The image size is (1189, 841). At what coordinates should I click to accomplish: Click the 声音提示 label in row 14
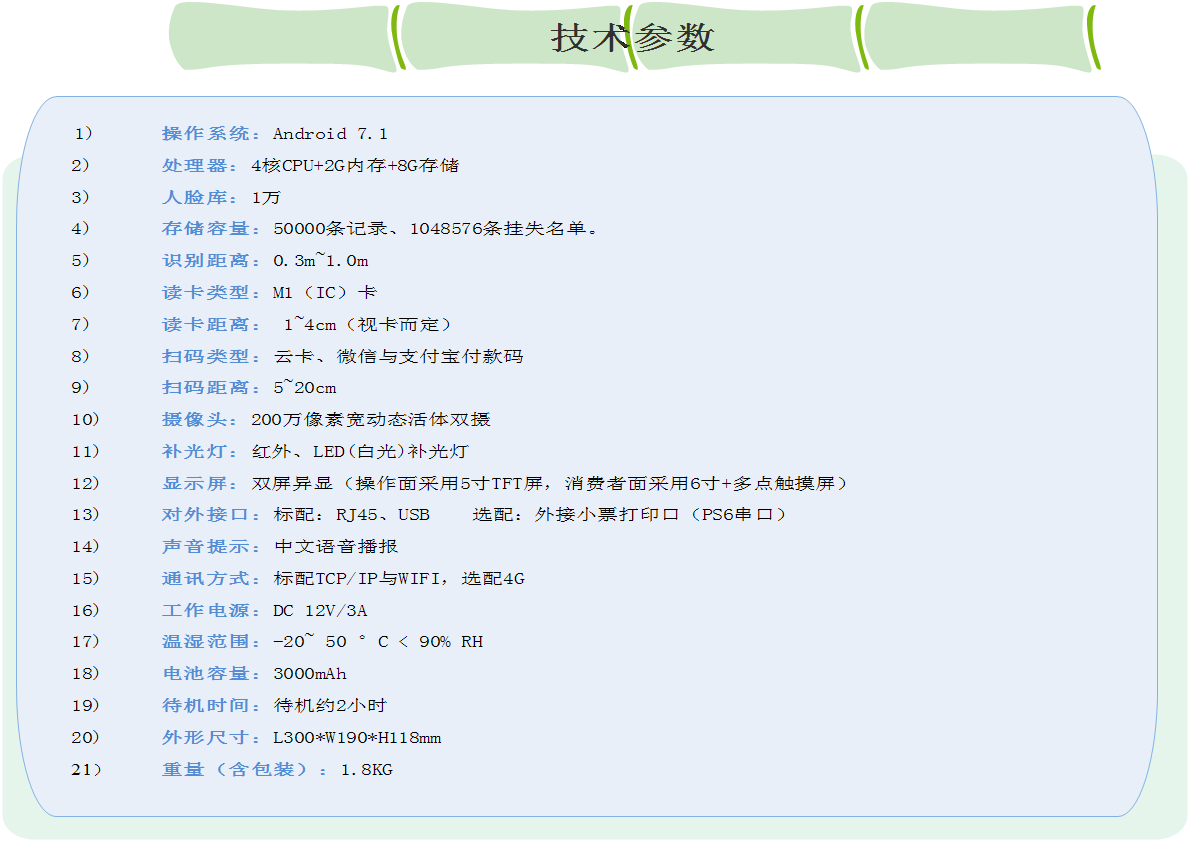point(205,546)
